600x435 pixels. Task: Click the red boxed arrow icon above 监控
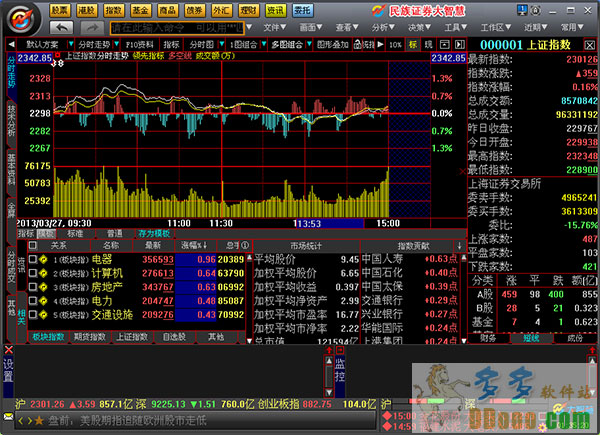(x=339, y=350)
